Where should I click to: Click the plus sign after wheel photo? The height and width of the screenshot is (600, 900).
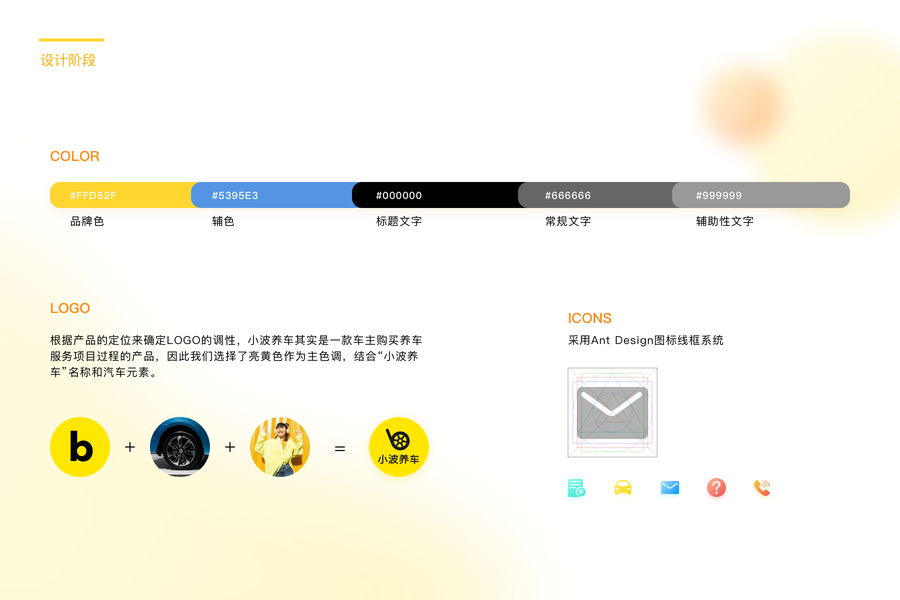230,447
